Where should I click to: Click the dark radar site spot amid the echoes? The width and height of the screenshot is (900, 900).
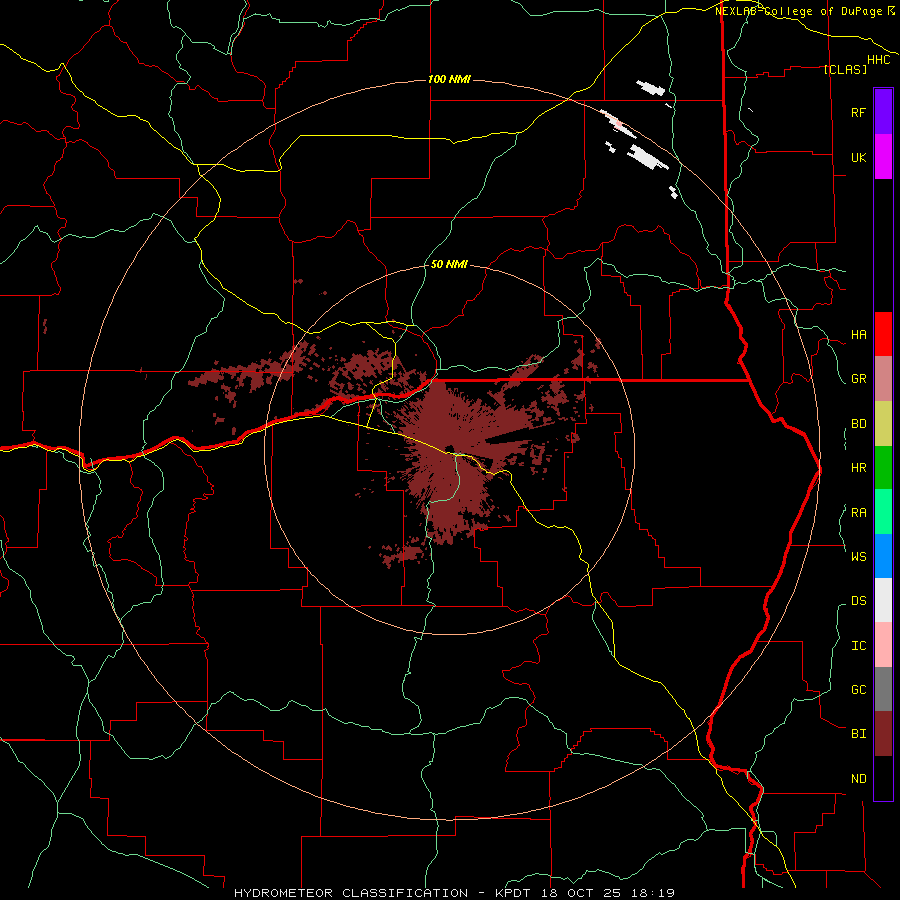pyautogui.click(x=450, y=449)
